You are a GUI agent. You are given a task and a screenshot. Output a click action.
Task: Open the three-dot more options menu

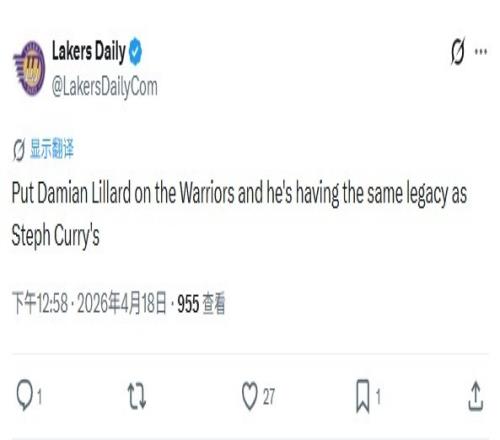(x=481, y=51)
